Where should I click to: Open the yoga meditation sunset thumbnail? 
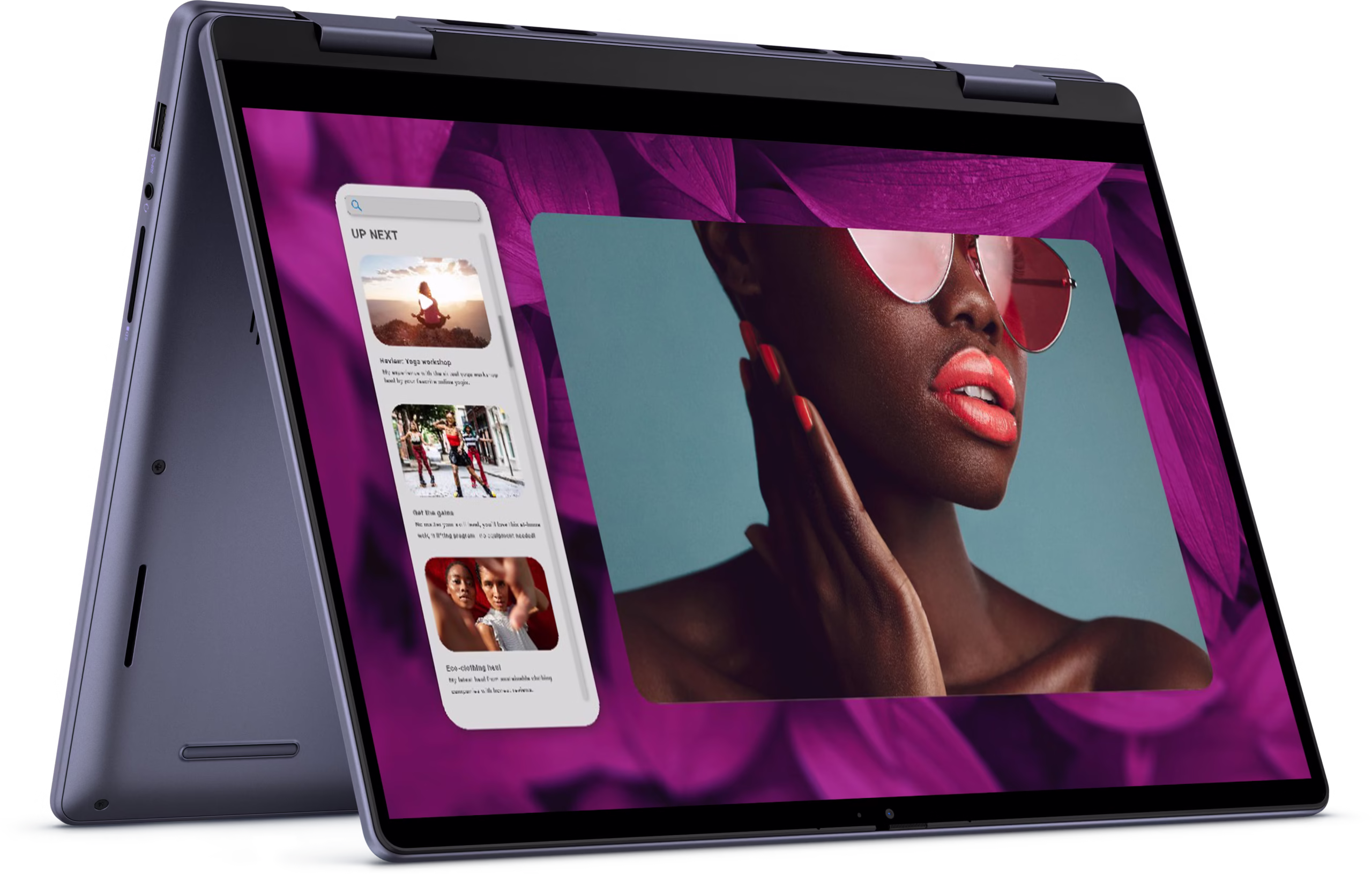click(426, 301)
